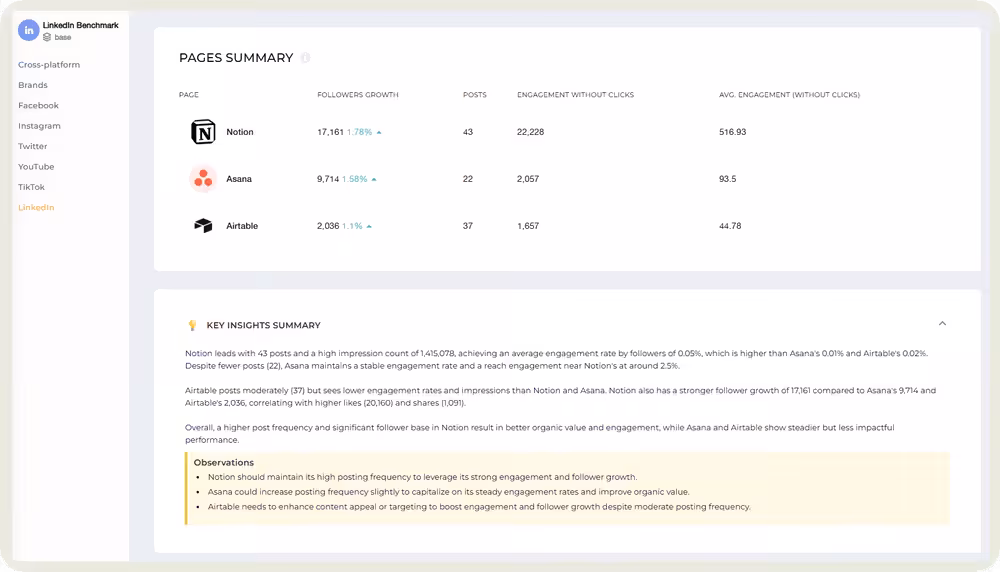Click the 44.78 average engagement value
Viewport: 1000px width, 572px height.
tap(730, 226)
